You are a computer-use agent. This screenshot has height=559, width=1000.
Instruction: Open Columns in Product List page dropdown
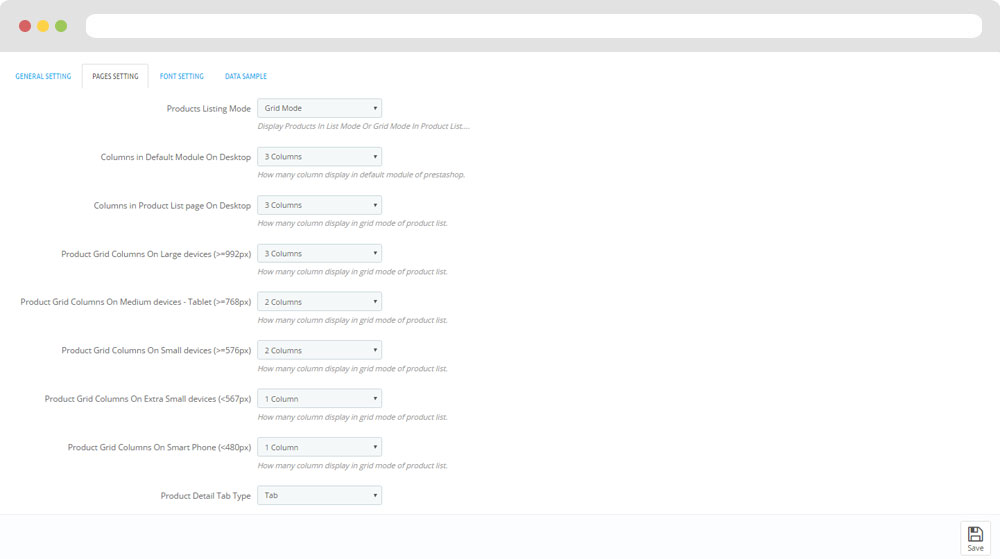(x=319, y=205)
